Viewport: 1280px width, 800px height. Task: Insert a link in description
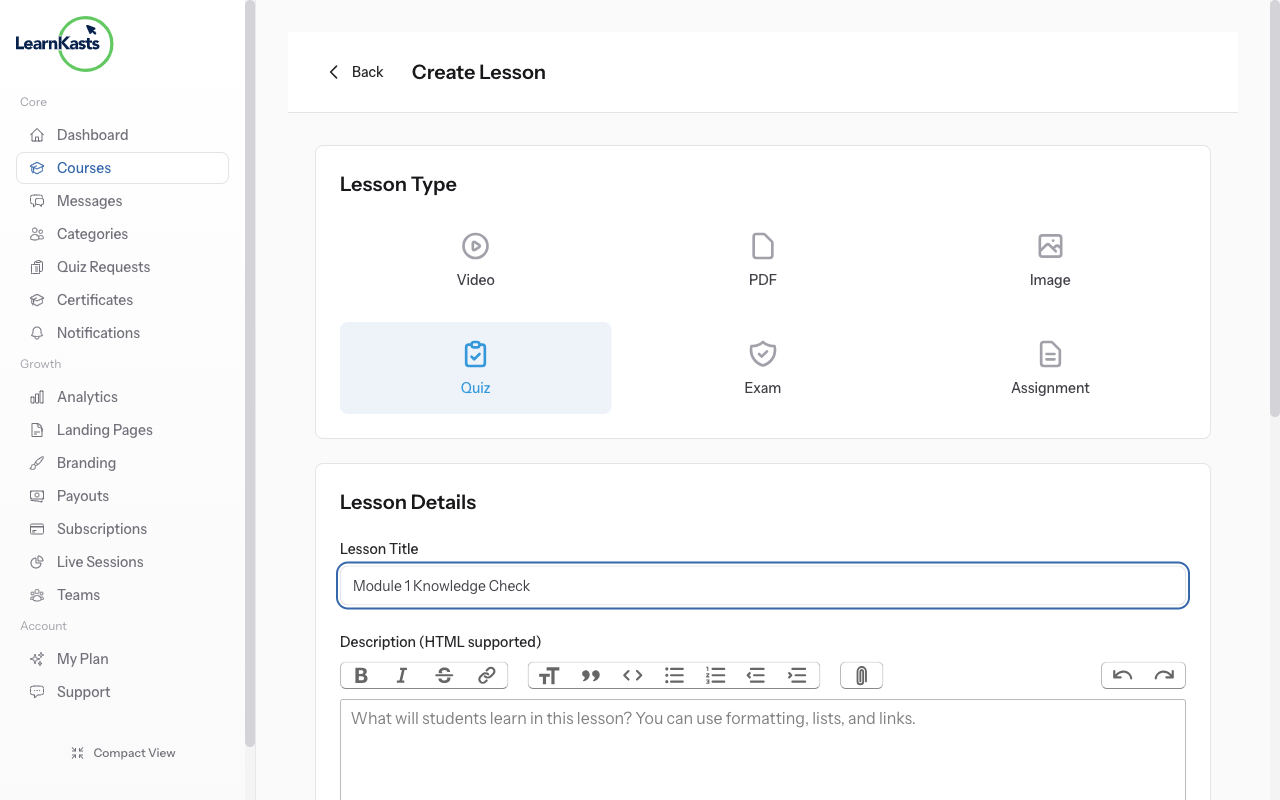[x=486, y=676]
